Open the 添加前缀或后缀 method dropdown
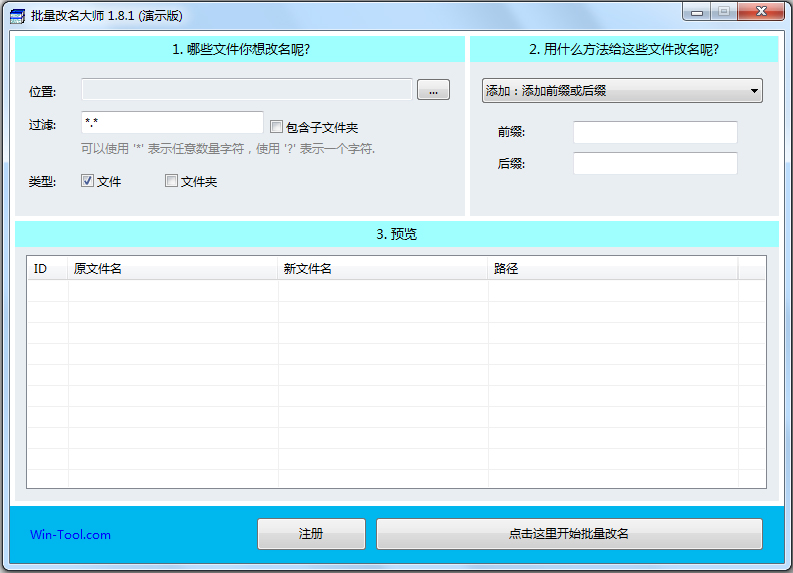Screen dimensions: 793x573 tap(622, 91)
